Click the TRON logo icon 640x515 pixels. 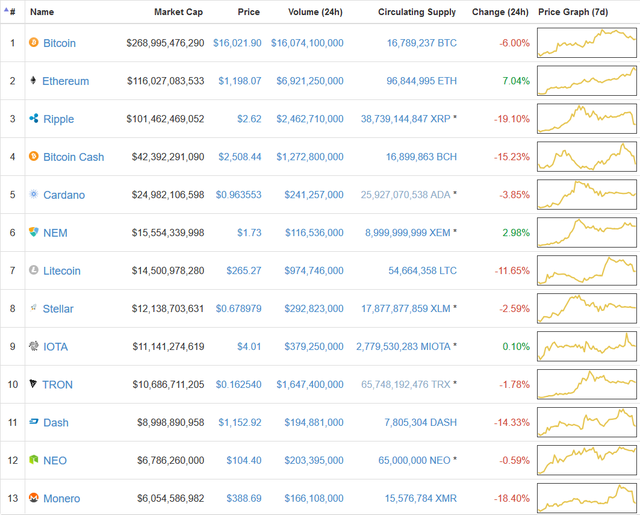tap(34, 384)
